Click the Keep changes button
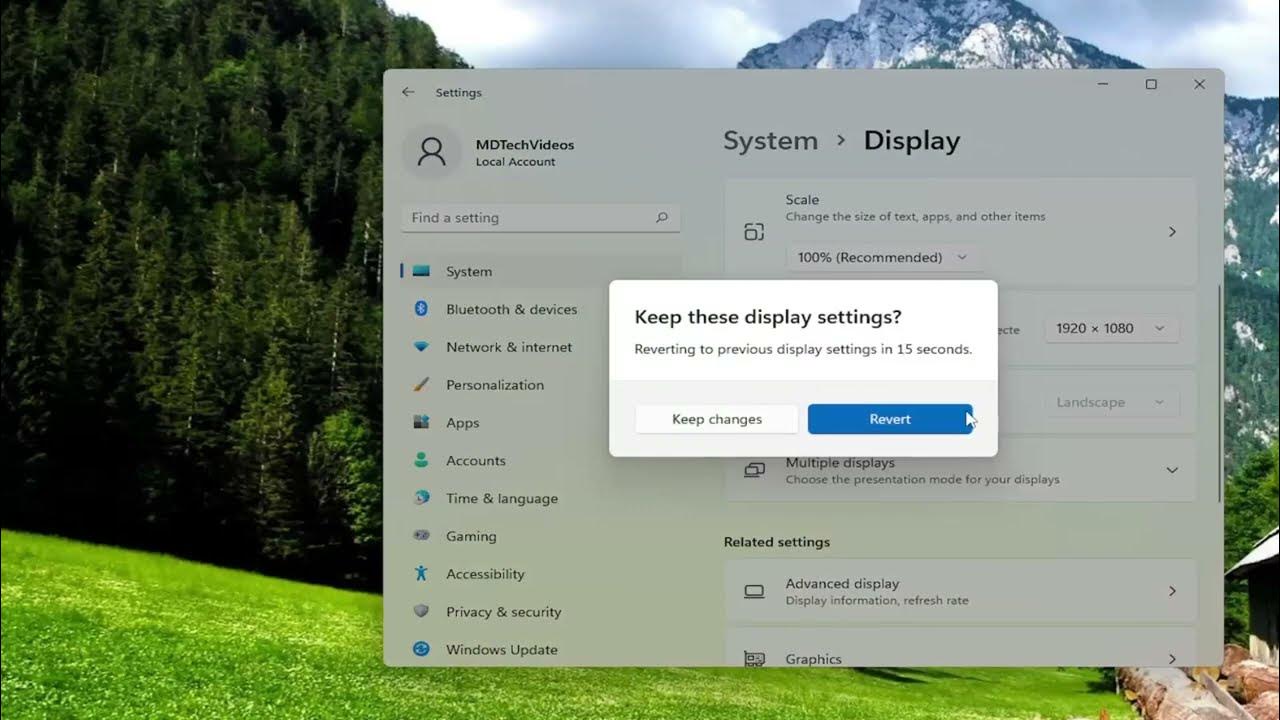Image resolution: width=1280 pixels, height=720 pixels. coord(717,419)
